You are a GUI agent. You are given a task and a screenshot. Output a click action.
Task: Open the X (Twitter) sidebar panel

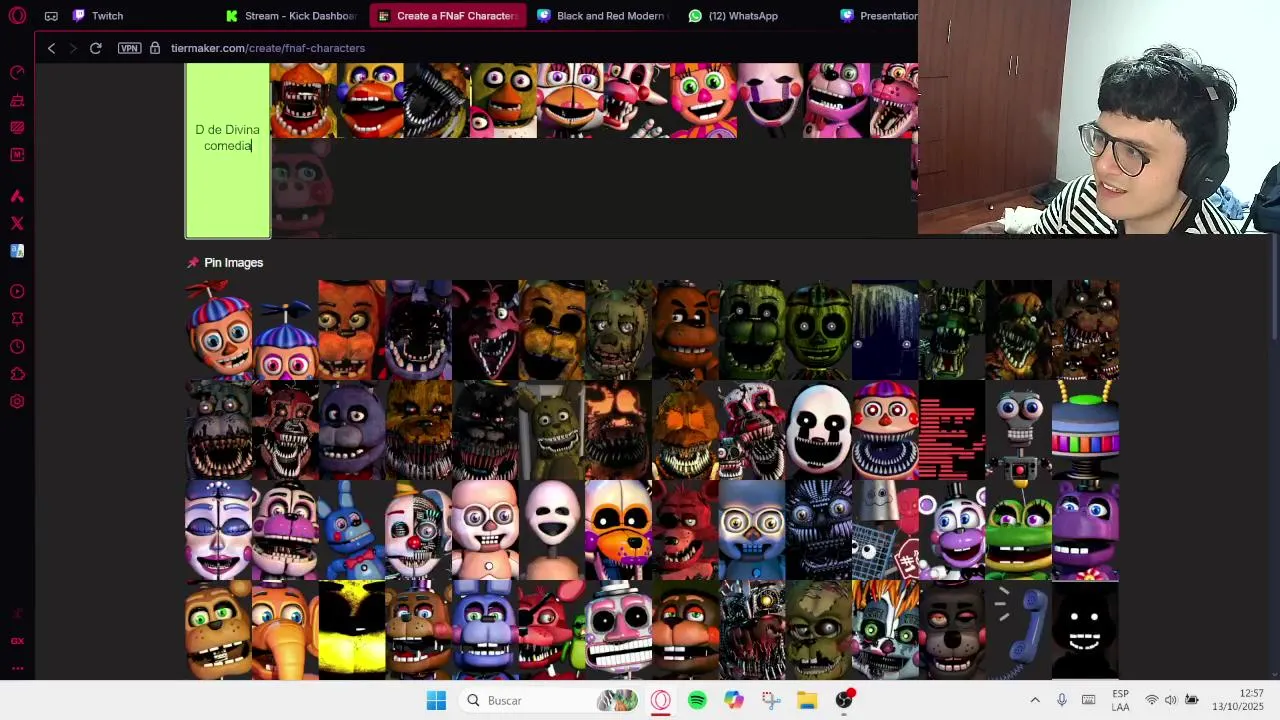pos(17,224)
